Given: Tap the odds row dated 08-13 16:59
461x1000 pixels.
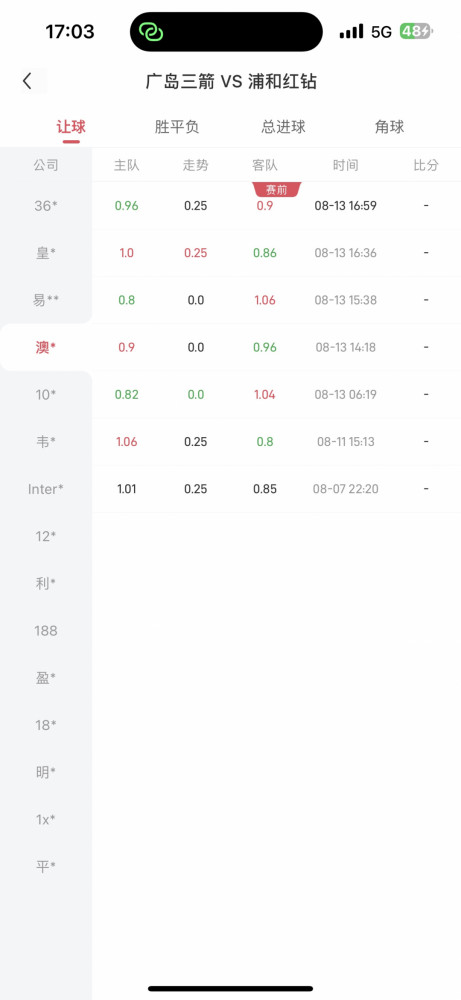Looking at the screenshot, I should click(277, 205).
